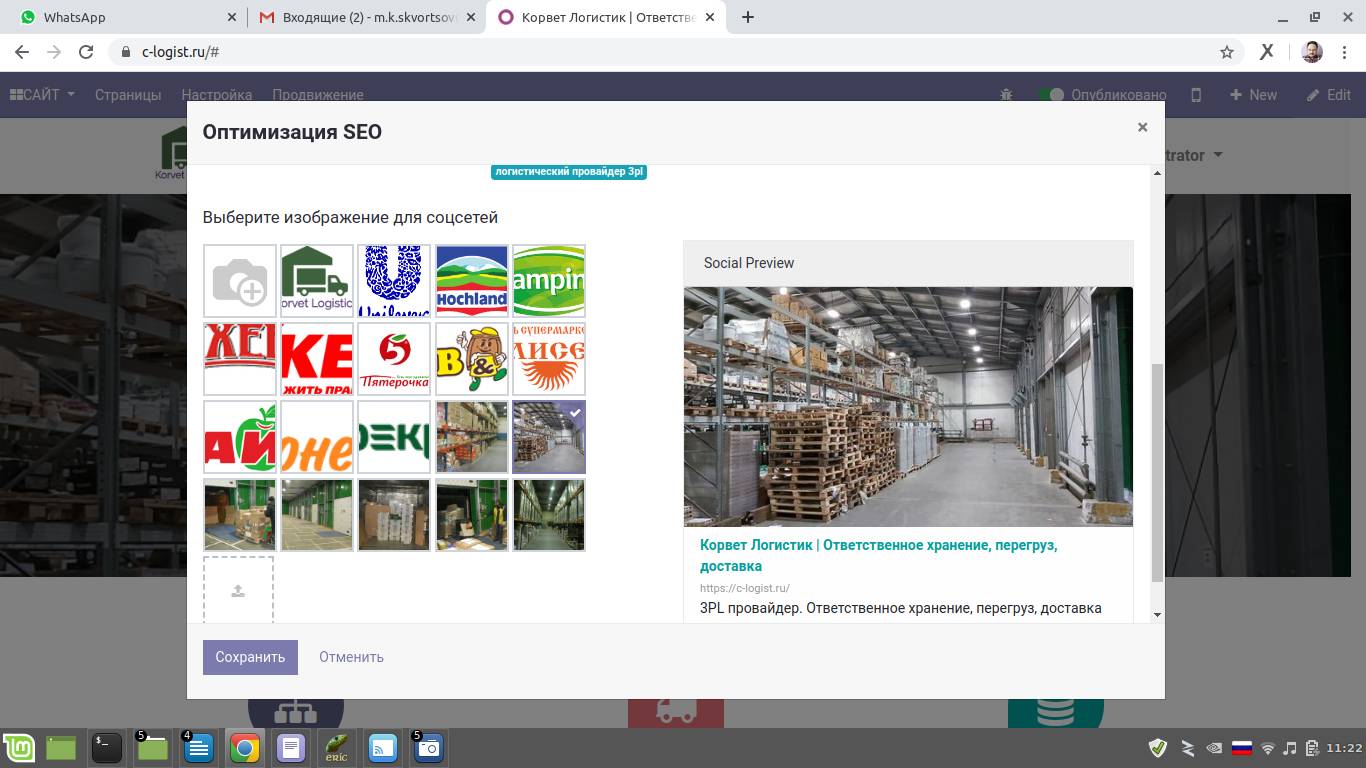Bookmark this page with star icon
Screen dimensions: 1366x768
(1227, 52)
